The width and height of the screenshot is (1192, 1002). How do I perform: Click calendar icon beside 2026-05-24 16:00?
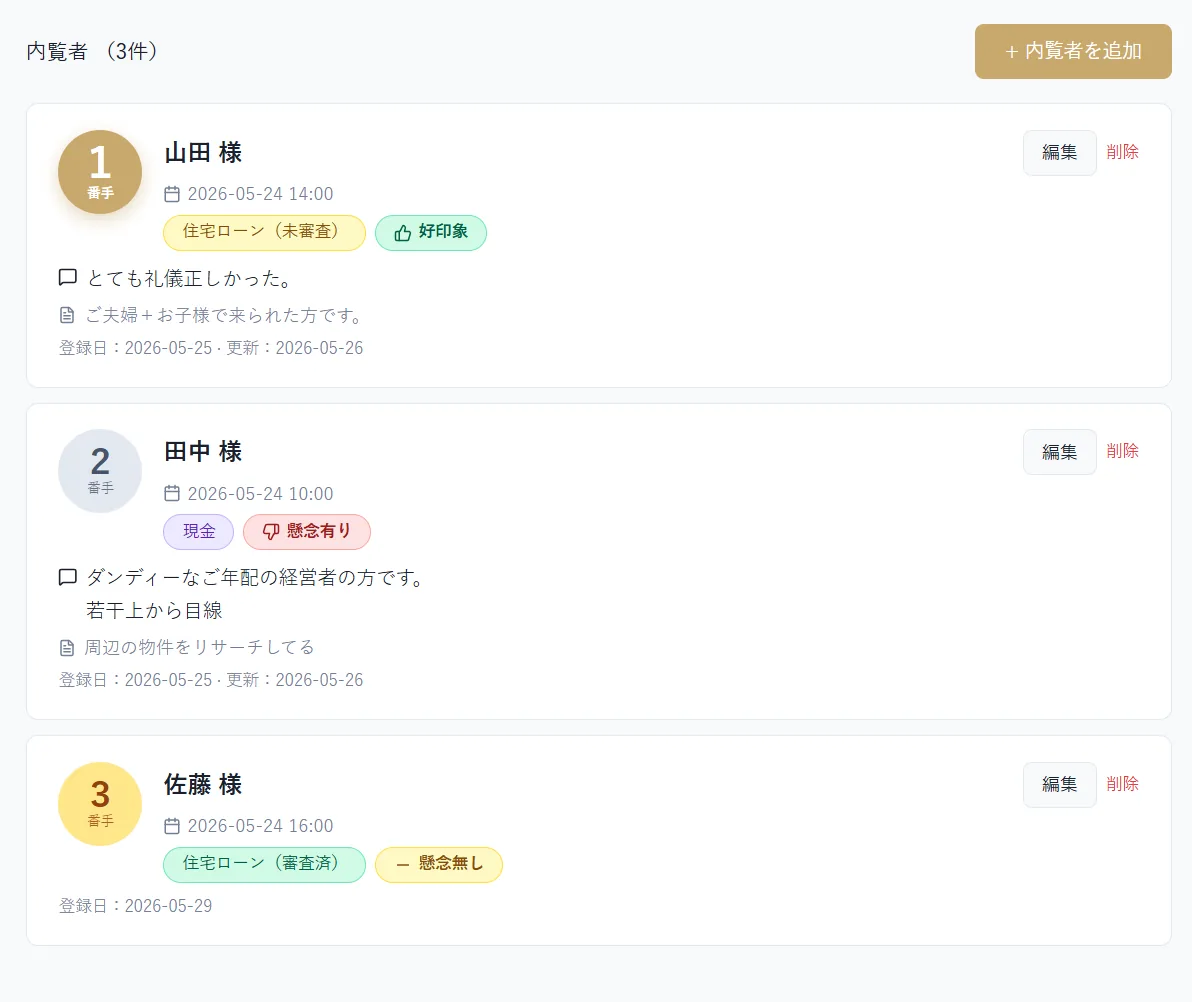pos(172,826)
